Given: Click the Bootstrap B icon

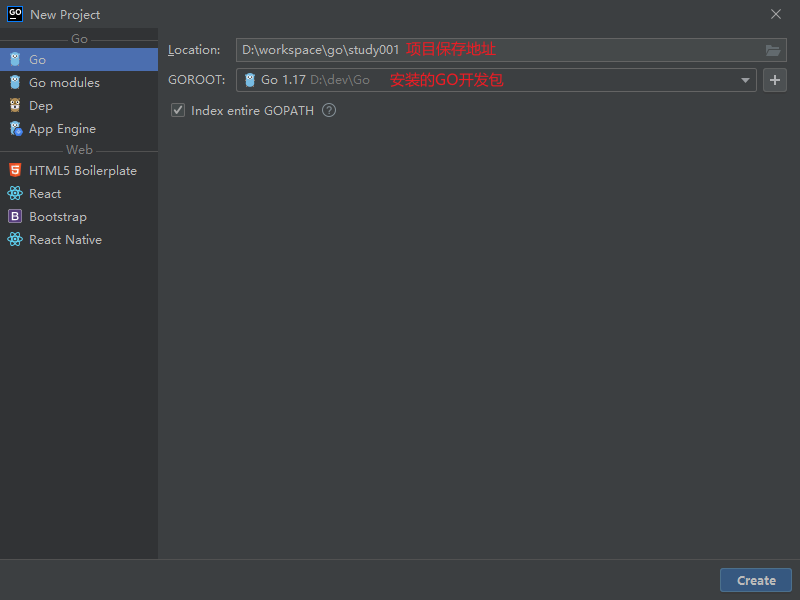Looking at the screenshot, I should point(15,216).
